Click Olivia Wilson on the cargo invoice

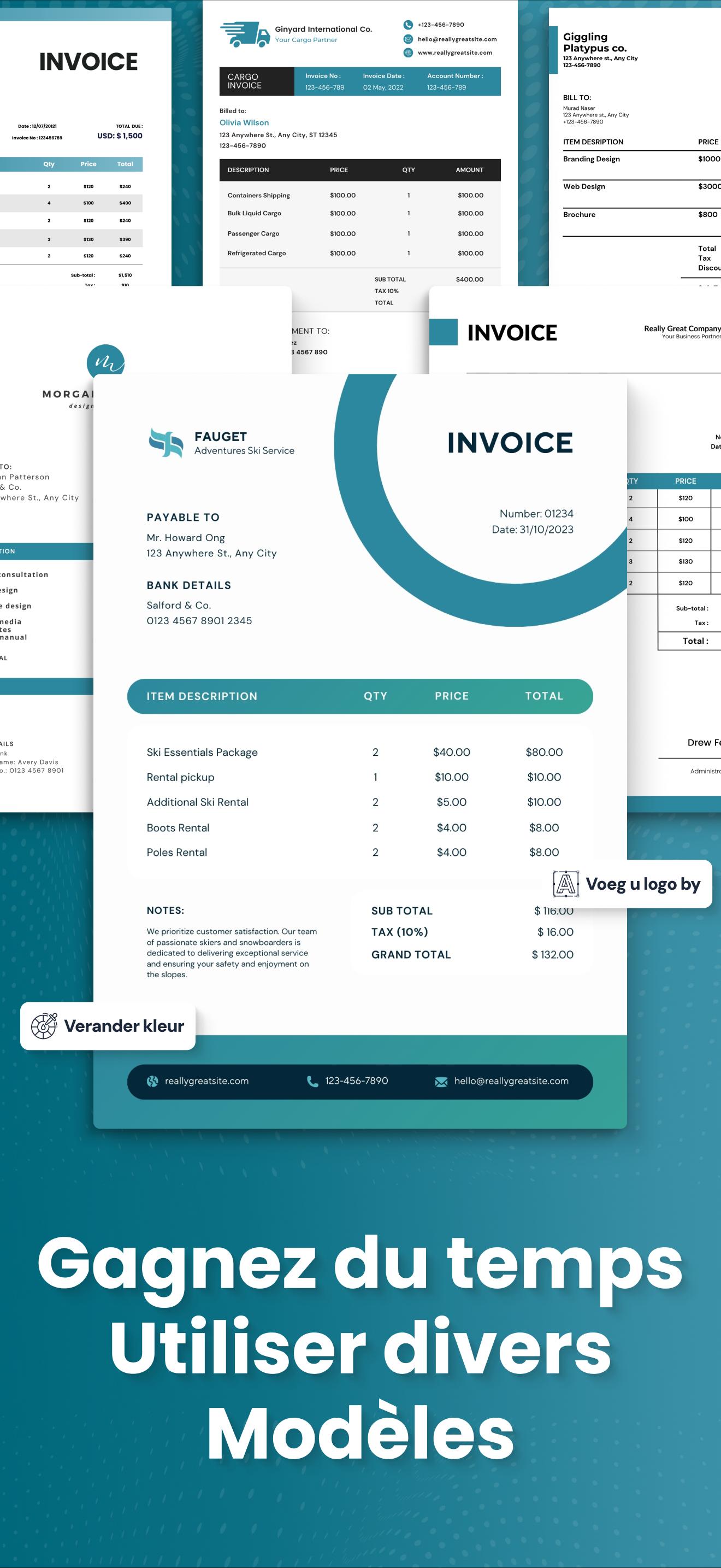[x=244, y=122]
